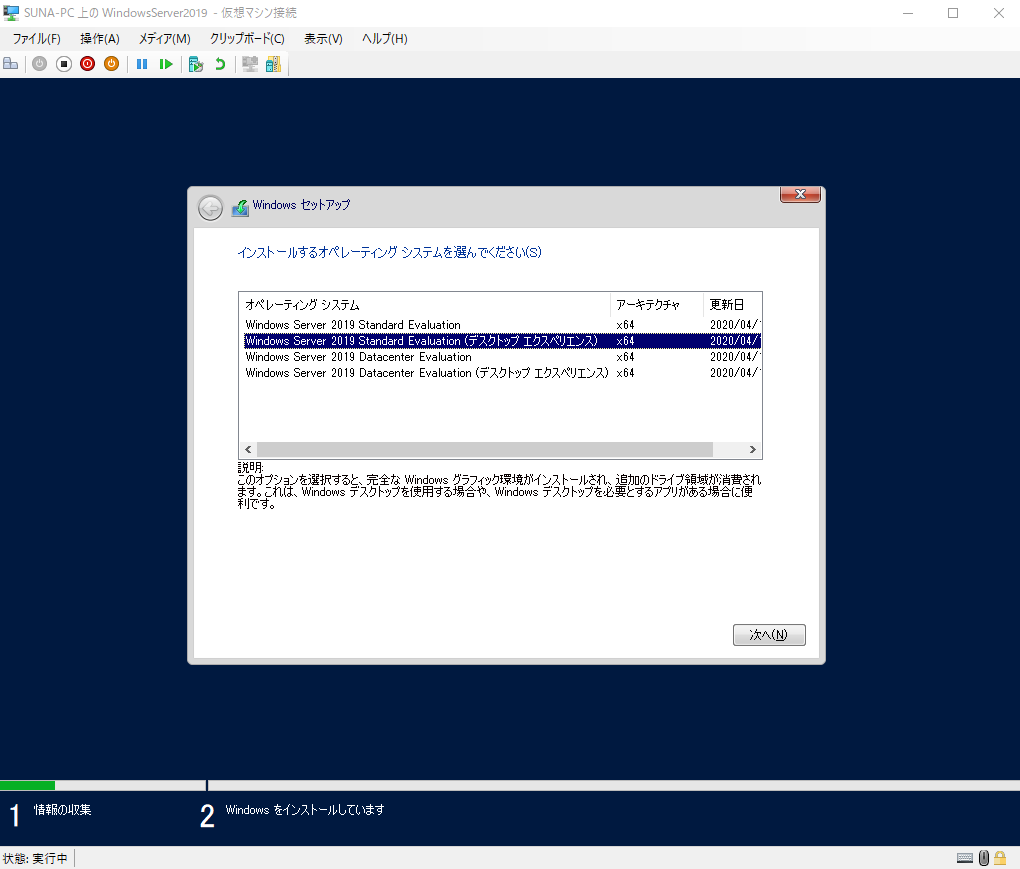The width and height of the screenshot is (1020, 869).
Task: Go back using the setup dialog's round arrow
Action: (x=210, y=208)
